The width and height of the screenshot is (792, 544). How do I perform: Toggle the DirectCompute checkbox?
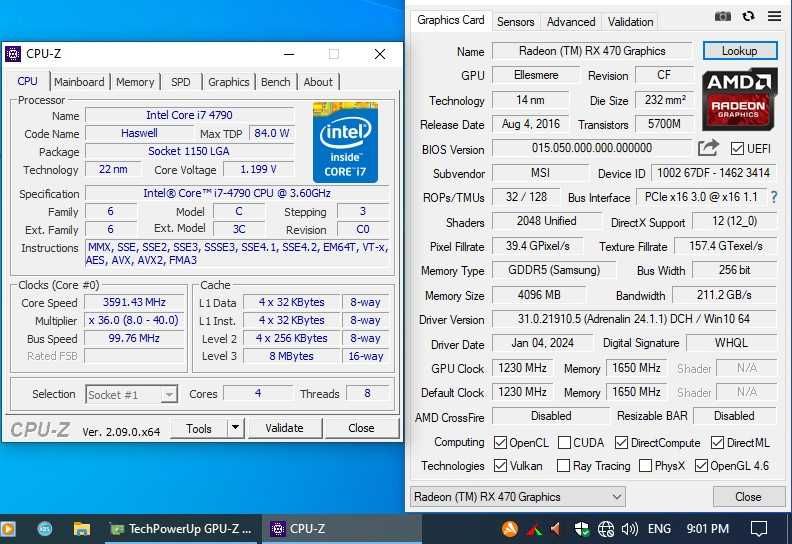pyautogui.click(x=621, y=442)
